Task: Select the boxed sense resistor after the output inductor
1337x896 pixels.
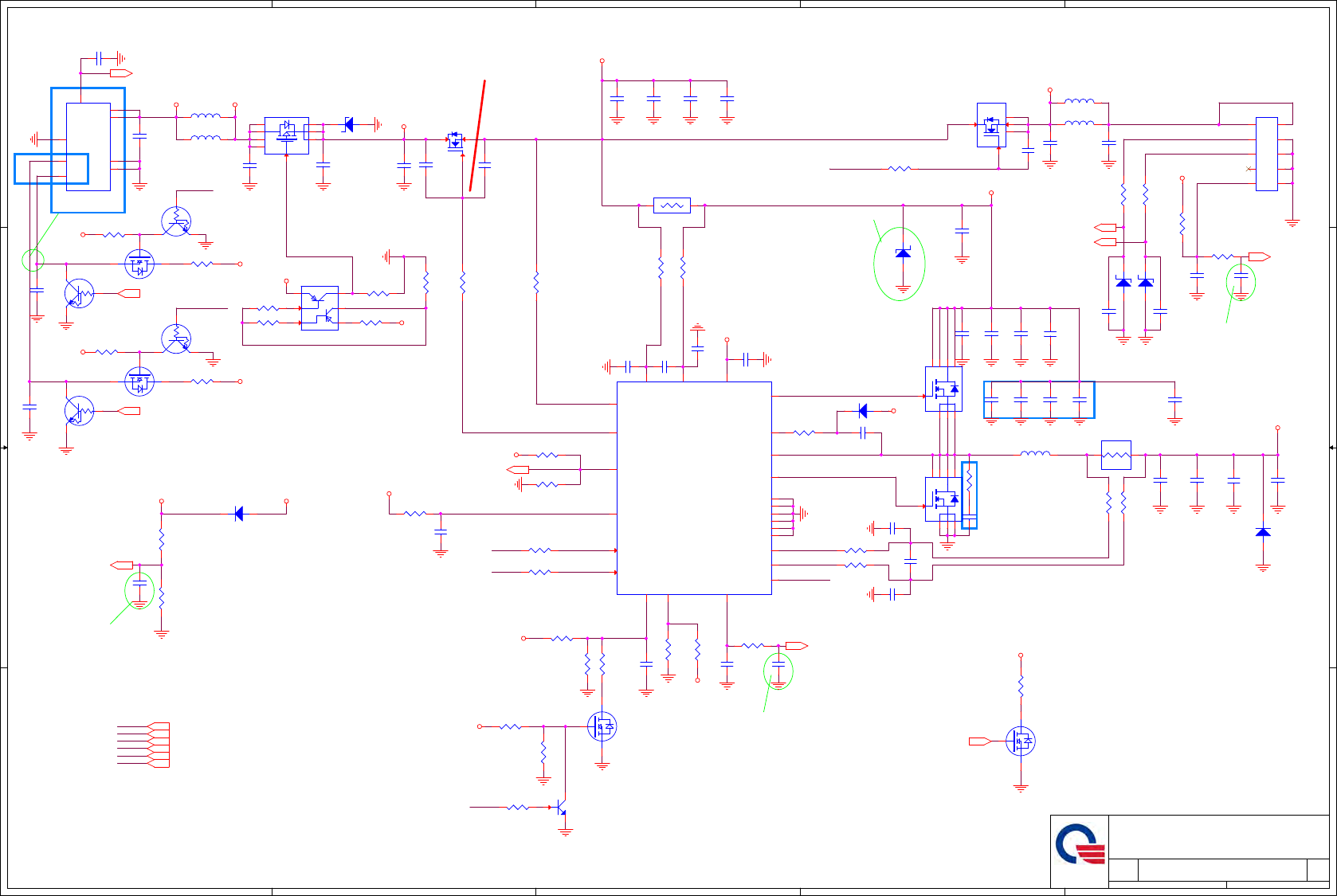Action: (x=1115, y=455)
